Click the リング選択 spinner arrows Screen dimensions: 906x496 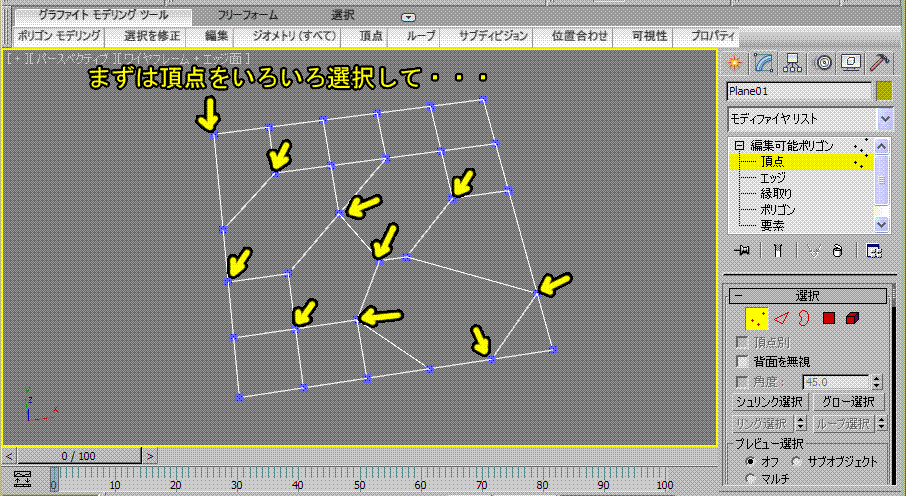[x=801, y=423]
